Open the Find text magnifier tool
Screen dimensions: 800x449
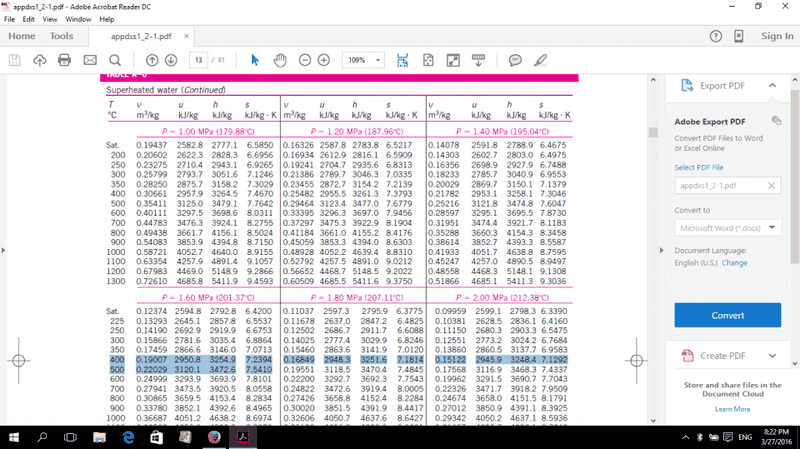tap(115, 60)
